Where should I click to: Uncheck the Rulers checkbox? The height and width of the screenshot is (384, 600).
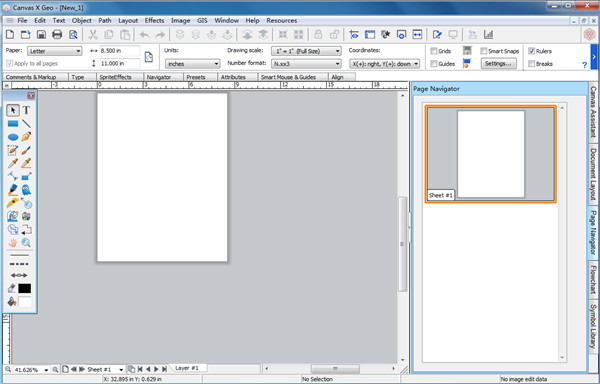[x=532, y=51]
